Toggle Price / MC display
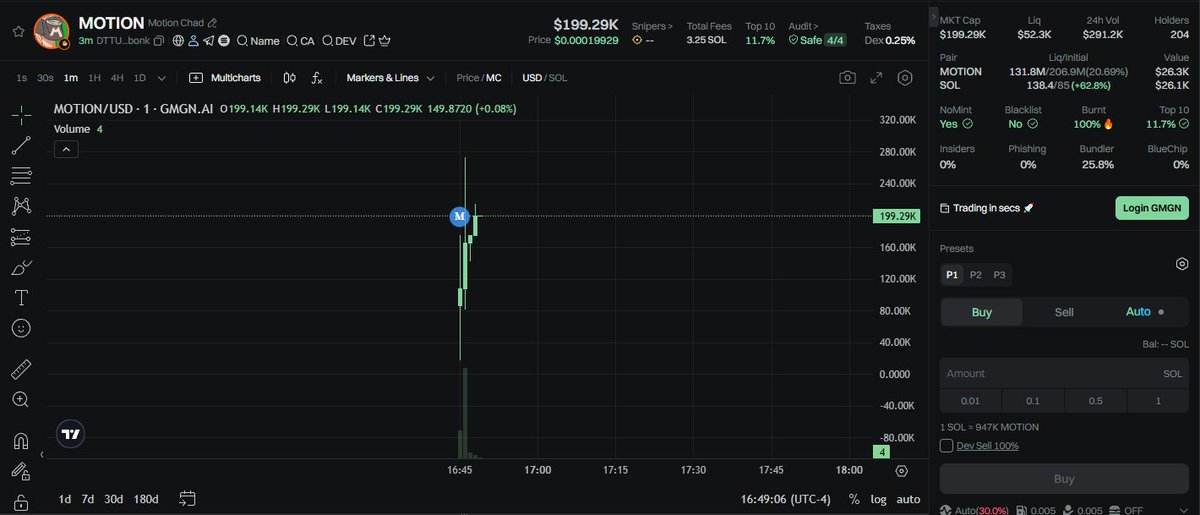The width and height of the screenshot is (1200, 515). 479,78
